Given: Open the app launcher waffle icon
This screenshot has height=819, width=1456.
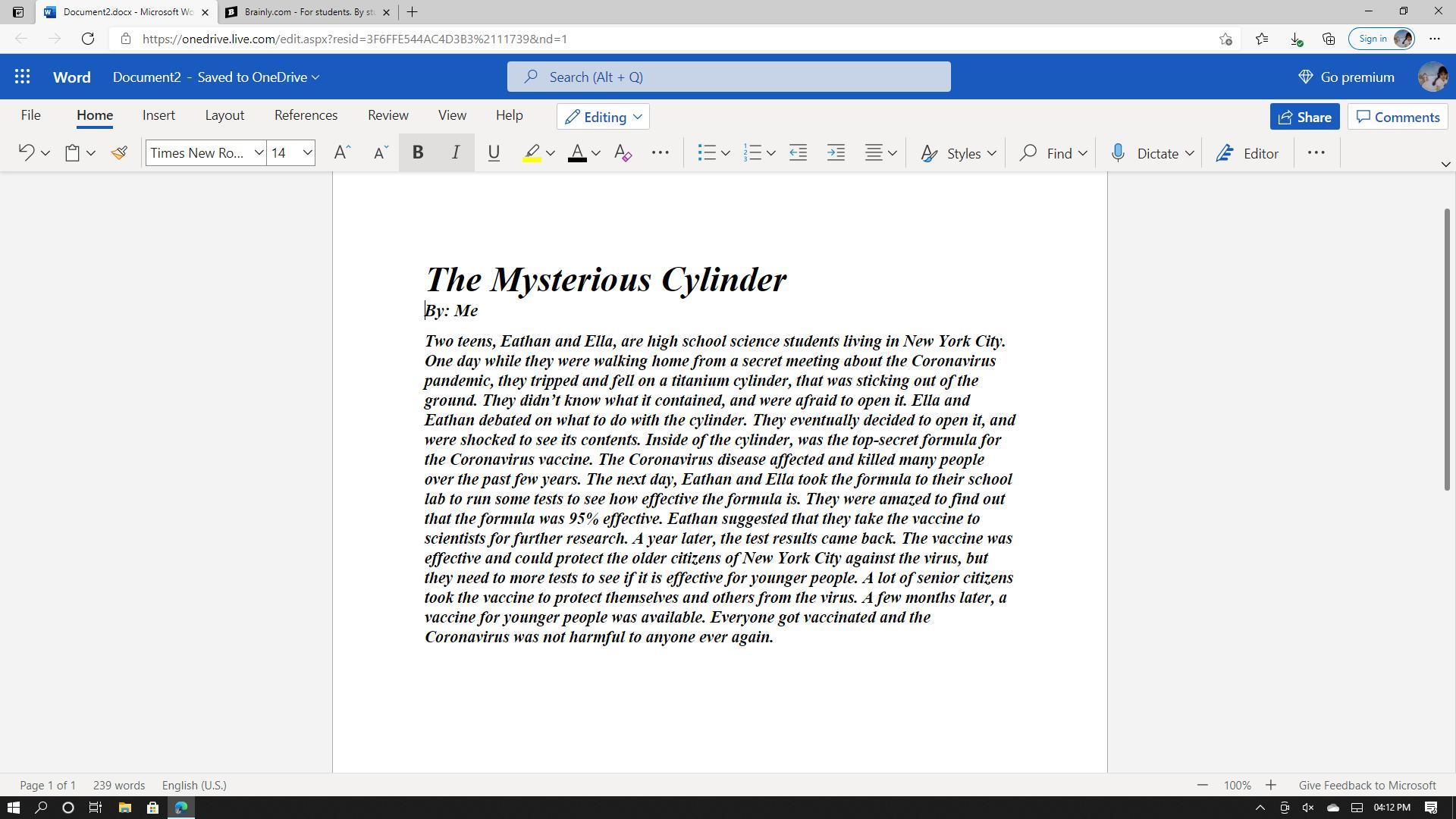Looking at the screenshot, I should click(x=22, y=77).
